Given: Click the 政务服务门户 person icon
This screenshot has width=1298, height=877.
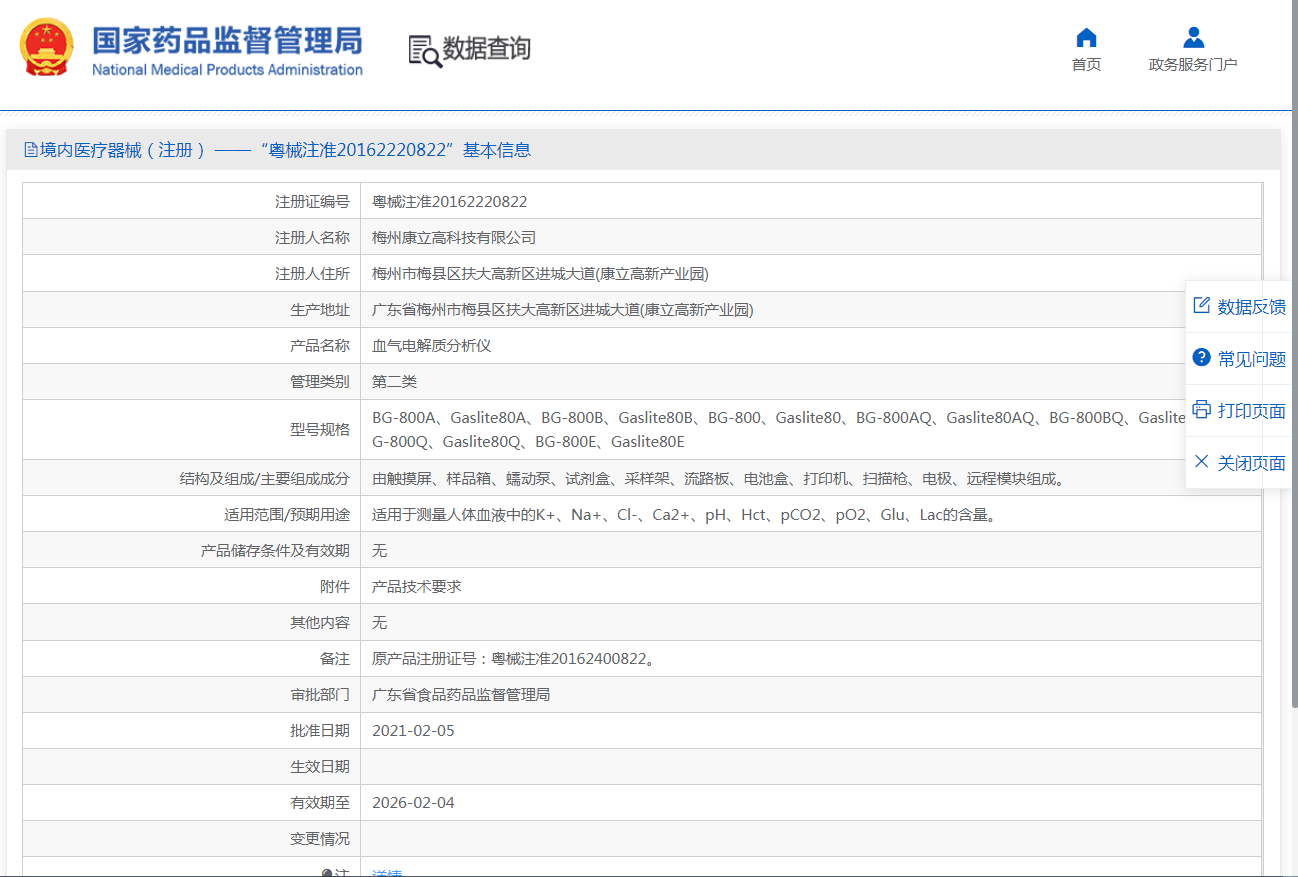Looking at the screenshot, I should click(x=1193, y=38).
